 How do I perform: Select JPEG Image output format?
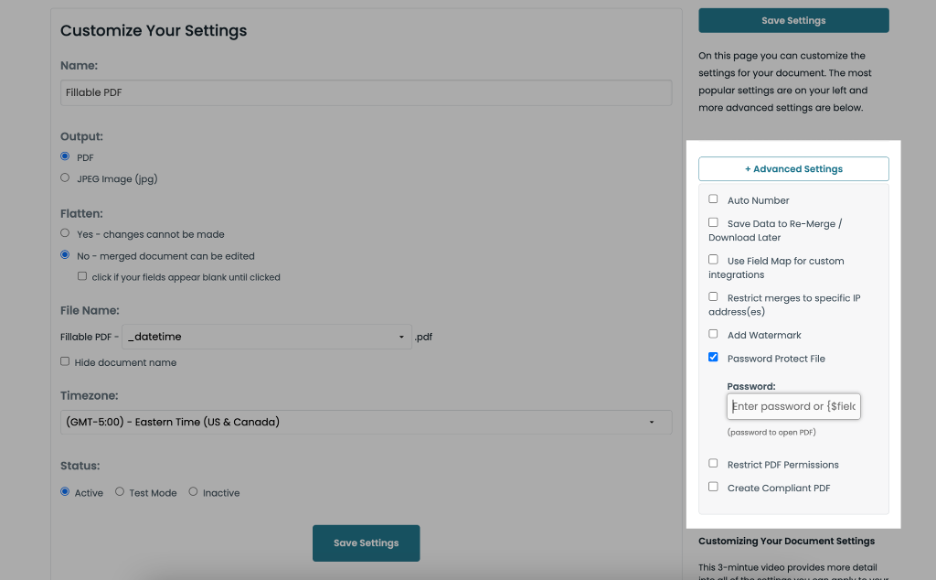[64, 178]
